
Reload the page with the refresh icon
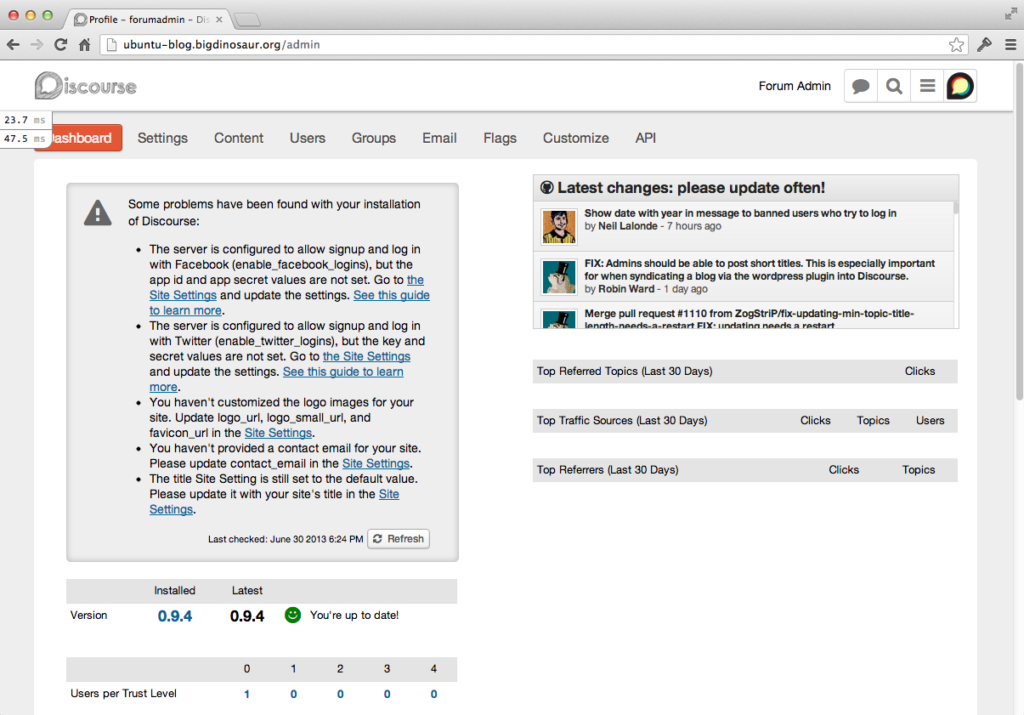click(61, 45)
